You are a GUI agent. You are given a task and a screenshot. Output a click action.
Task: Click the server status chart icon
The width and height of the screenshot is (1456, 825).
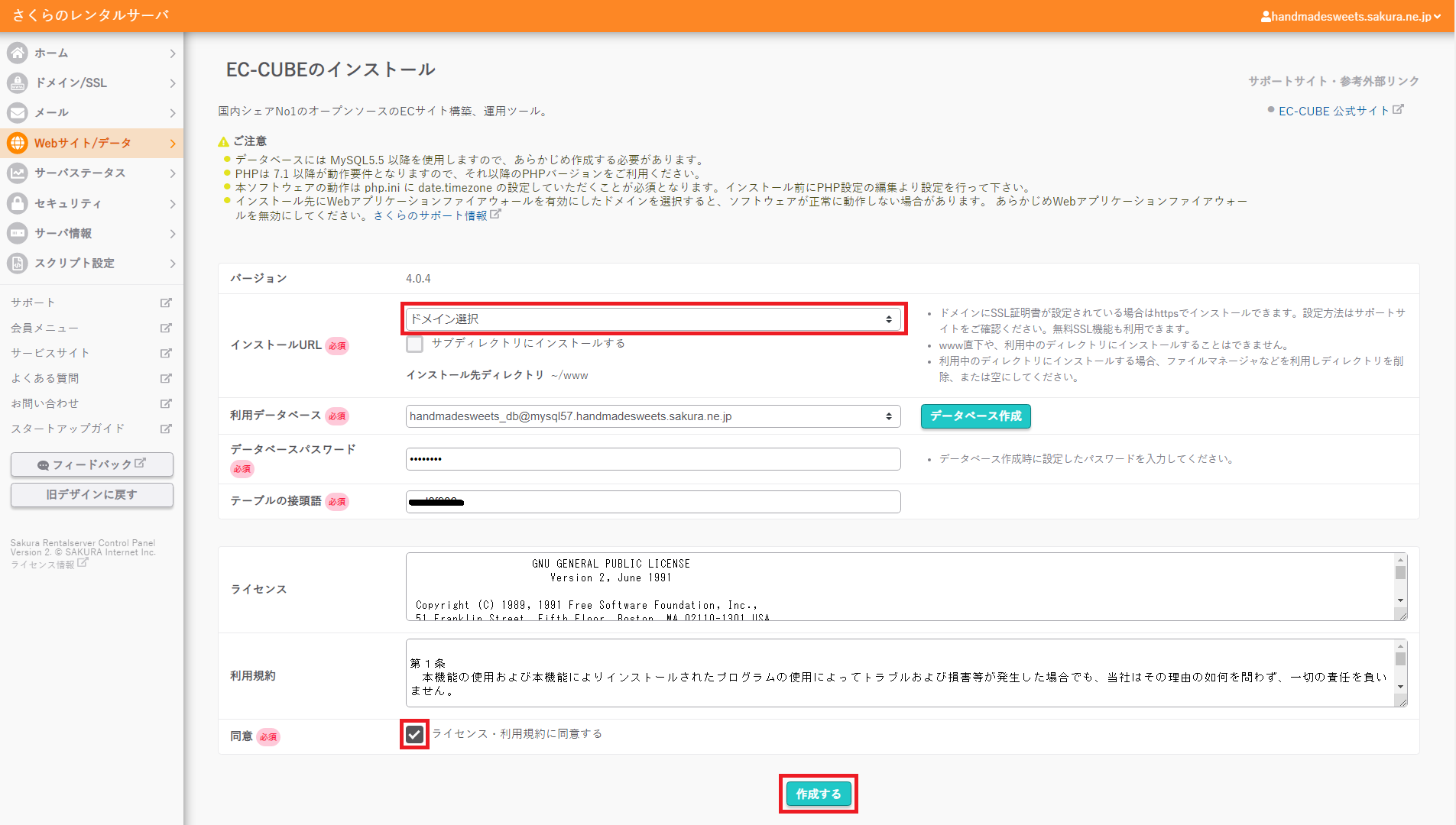coord(18,173)
